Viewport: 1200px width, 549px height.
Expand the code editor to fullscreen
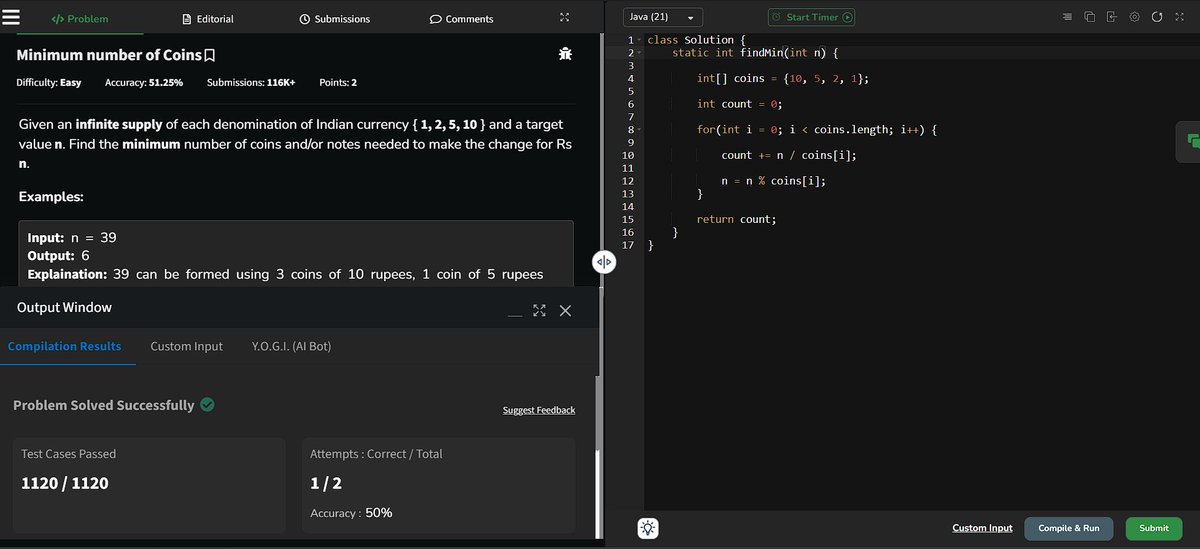point(1180,17)
